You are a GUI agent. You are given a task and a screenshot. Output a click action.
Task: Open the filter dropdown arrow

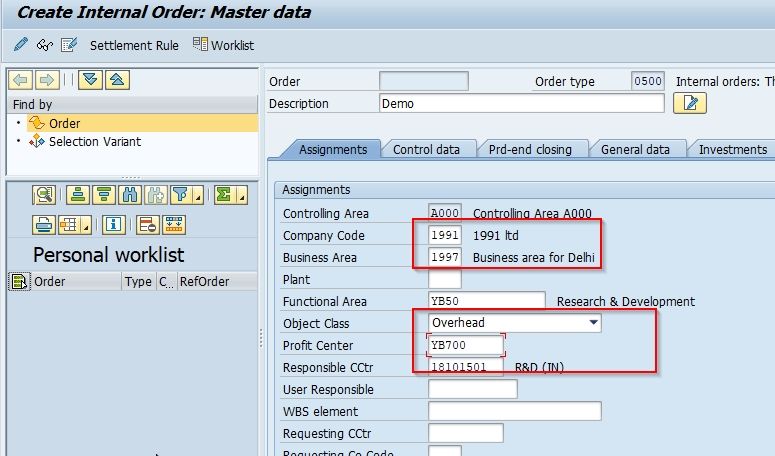coord(198,195)
